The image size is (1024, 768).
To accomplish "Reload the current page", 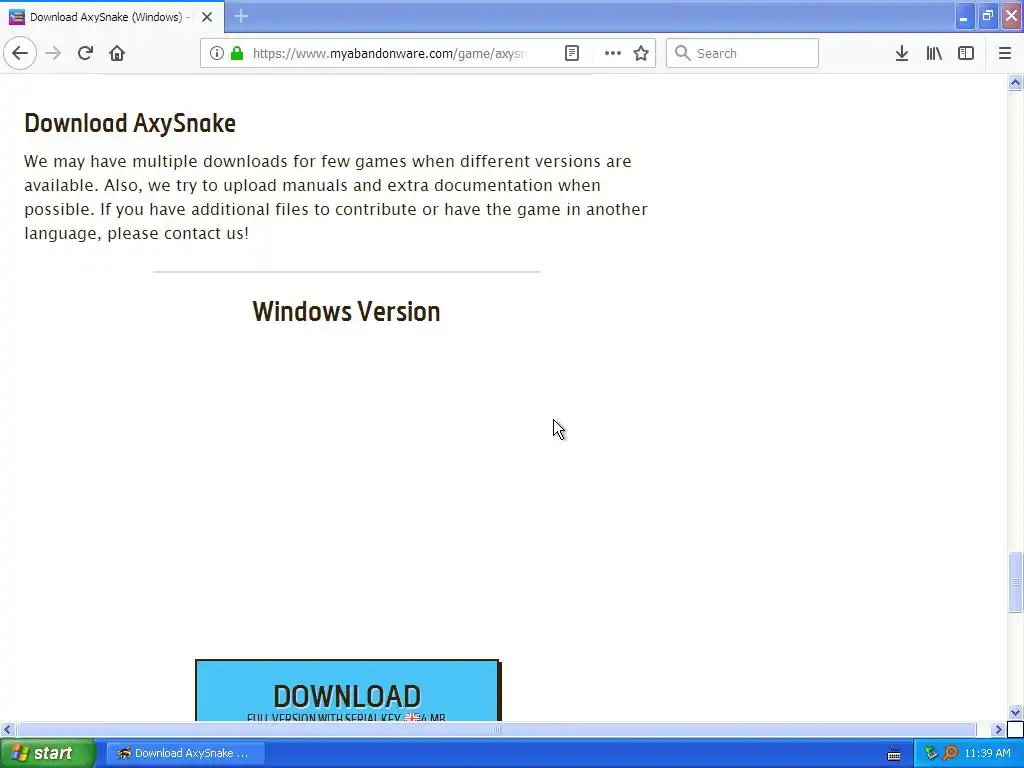I will coord(85,53).
